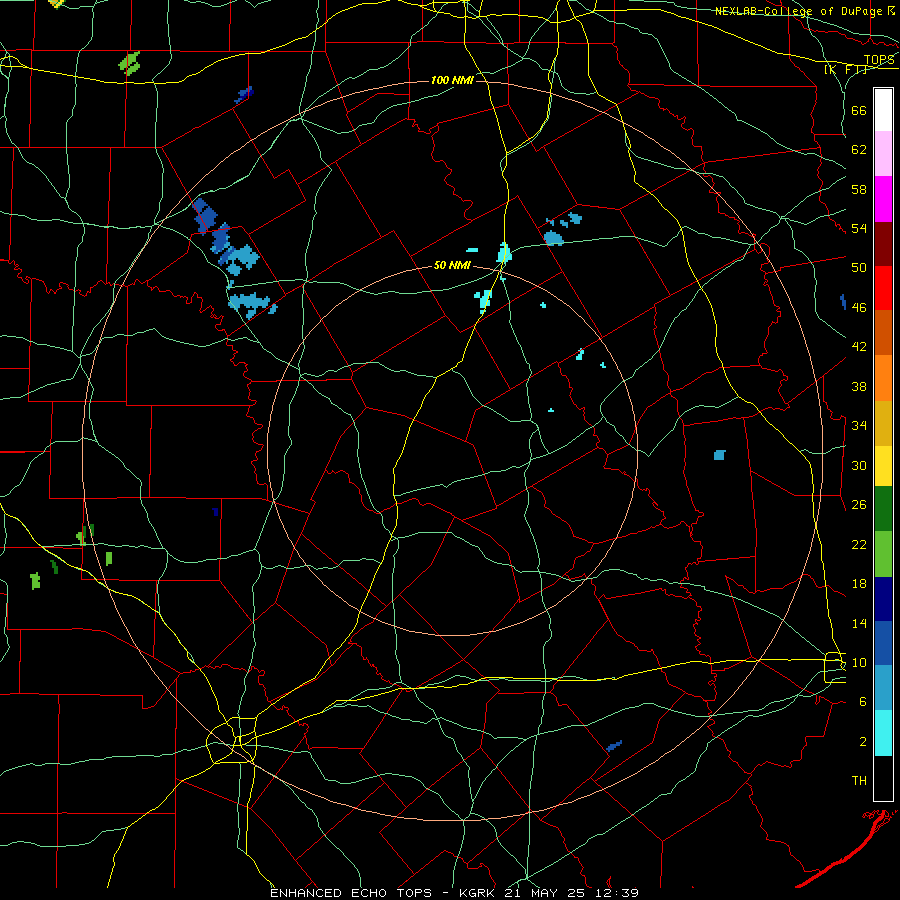Viewport: 900px width, 900px height.
Task: Click the white swatch atop the legend
Action: click(883, 110)
